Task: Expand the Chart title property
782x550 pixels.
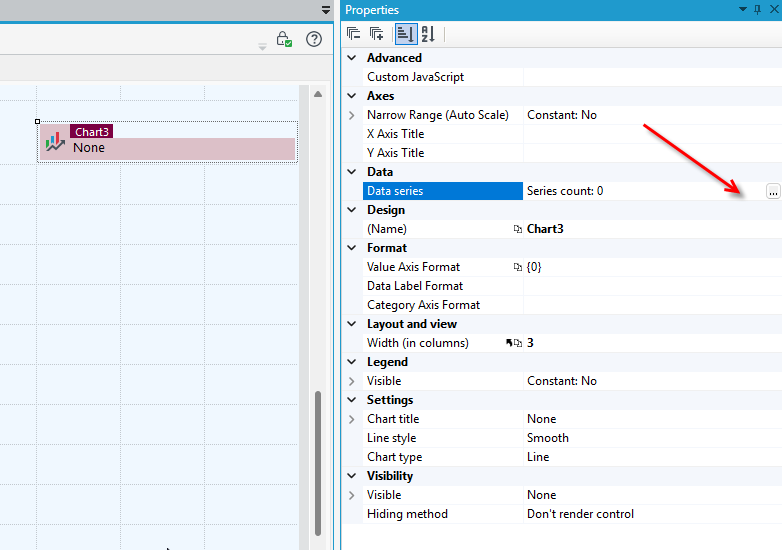Action: tap(352, 419)
